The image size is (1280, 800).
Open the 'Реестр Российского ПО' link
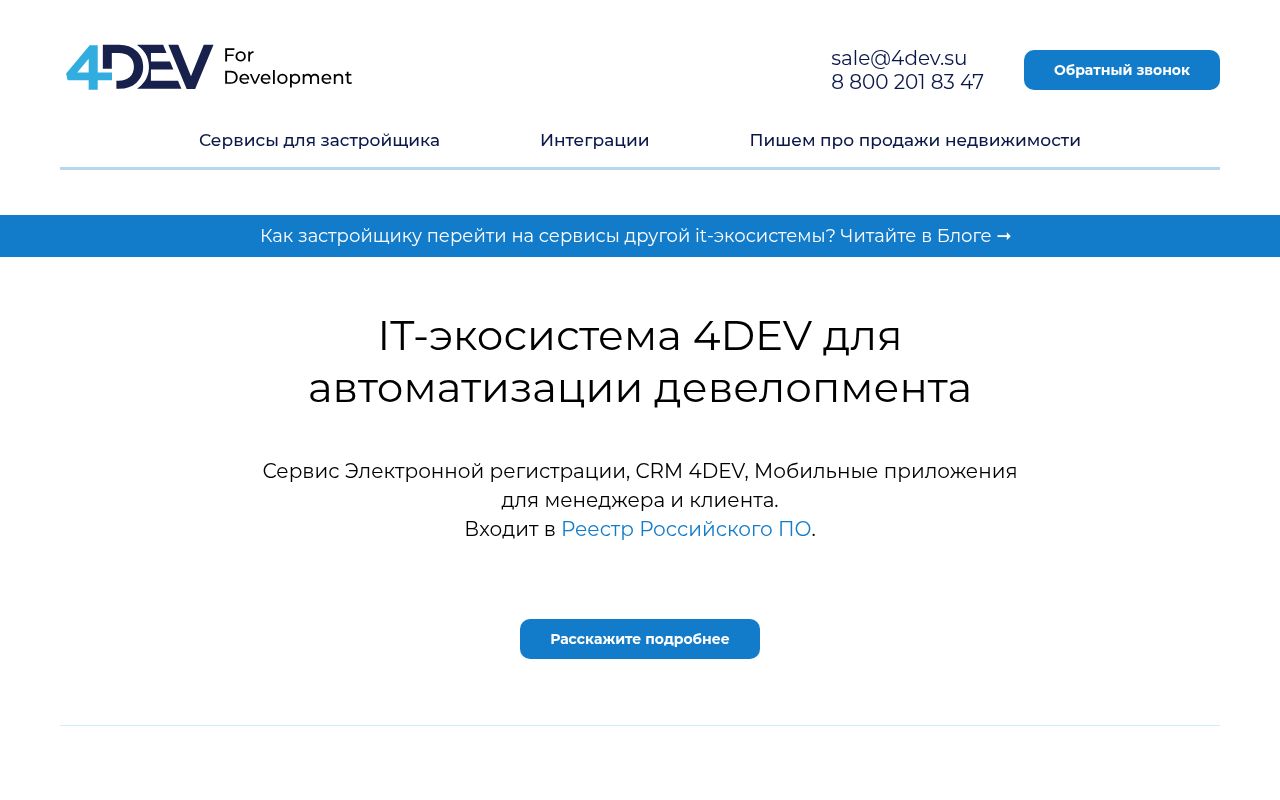686,528
